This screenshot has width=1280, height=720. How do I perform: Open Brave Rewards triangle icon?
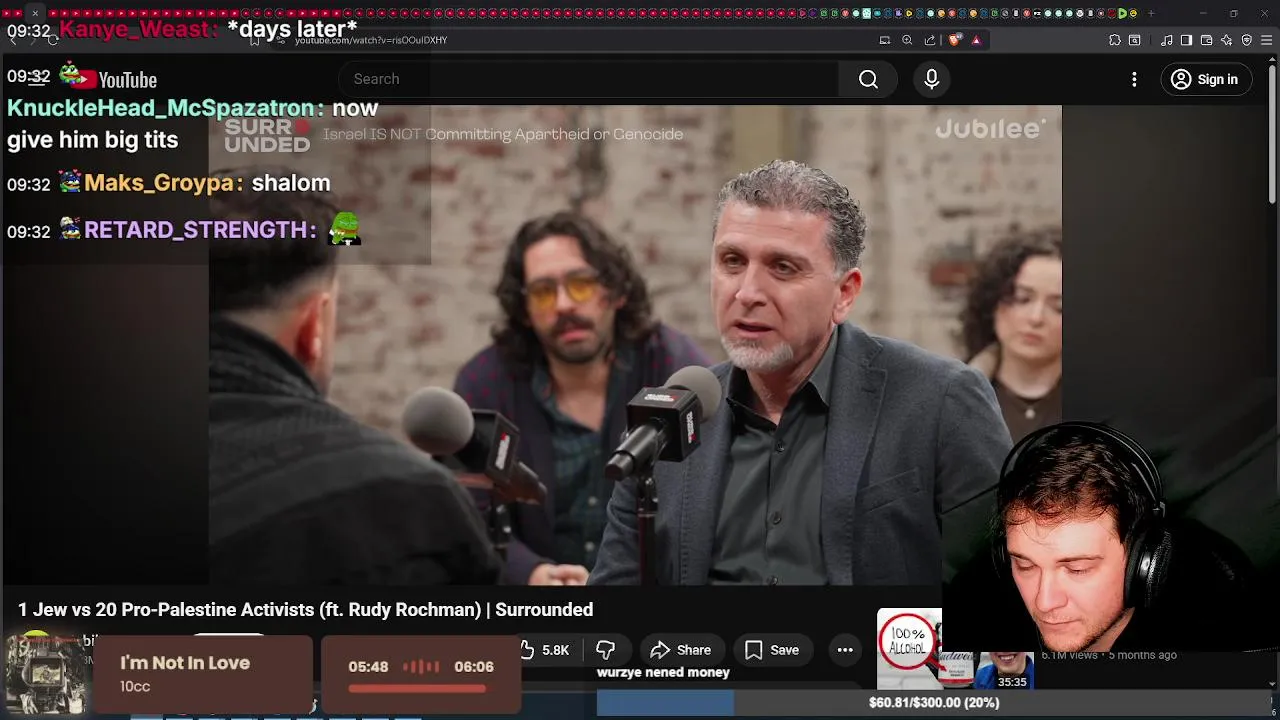976,40
